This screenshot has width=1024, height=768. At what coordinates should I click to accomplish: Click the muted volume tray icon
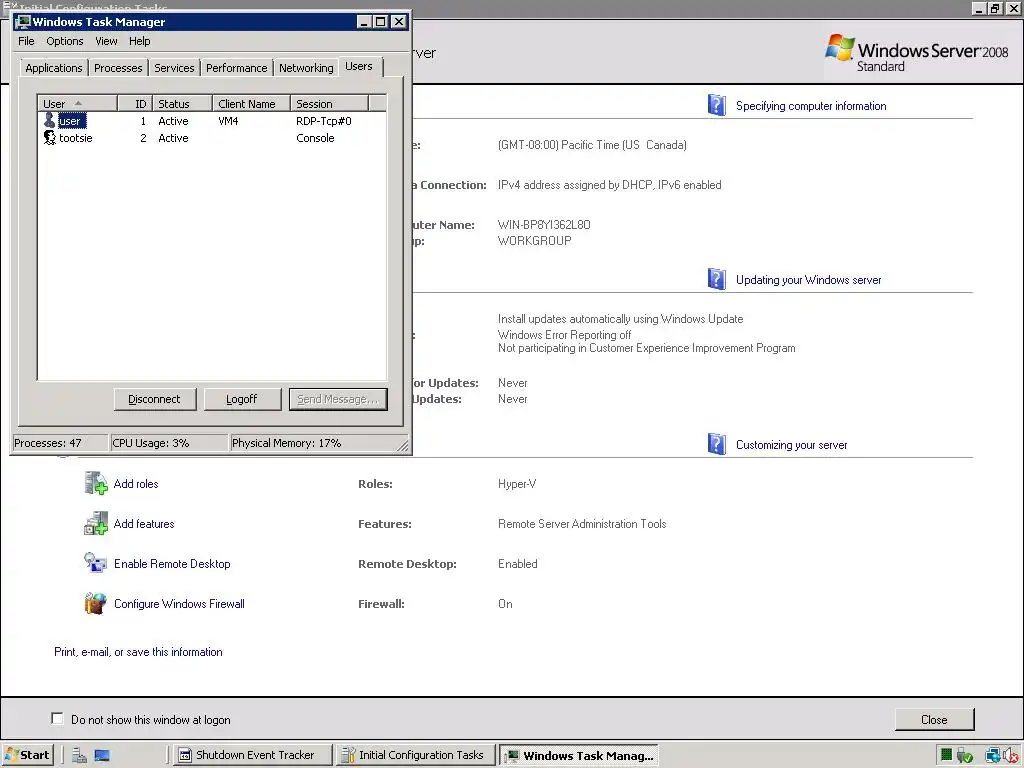[x=1012, y=756]
